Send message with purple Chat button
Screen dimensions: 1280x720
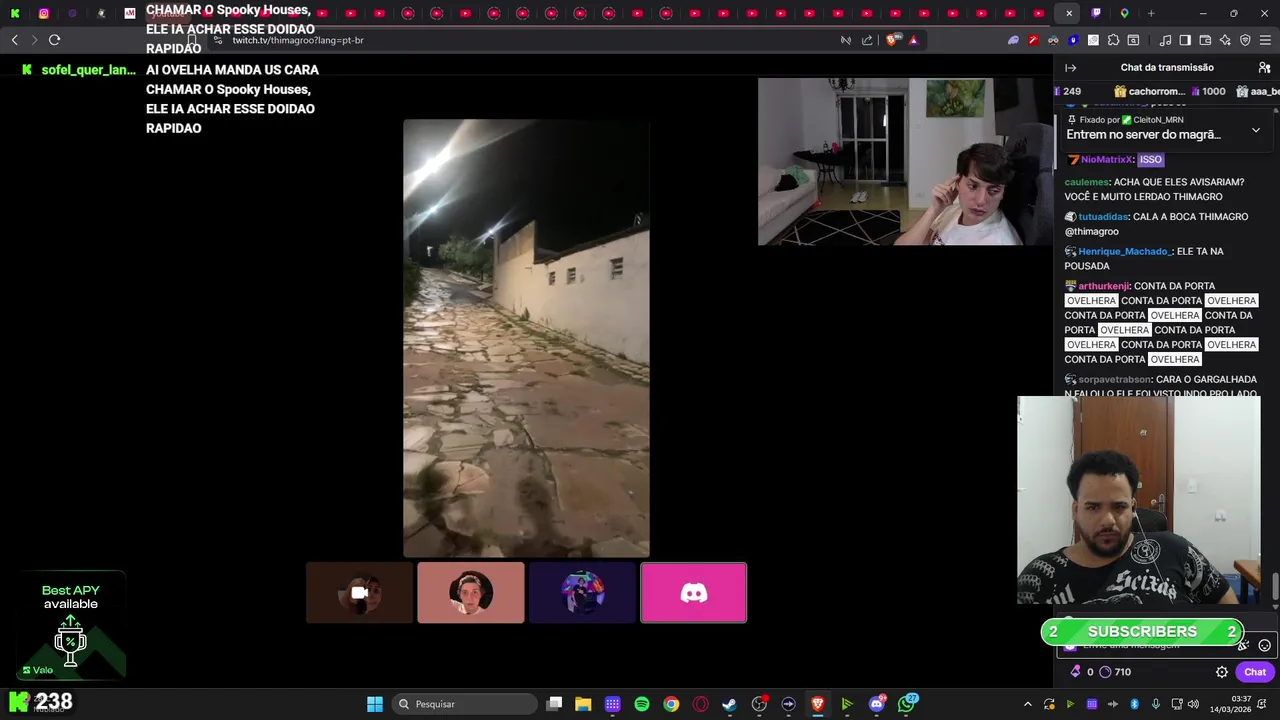pos(1255,672)
